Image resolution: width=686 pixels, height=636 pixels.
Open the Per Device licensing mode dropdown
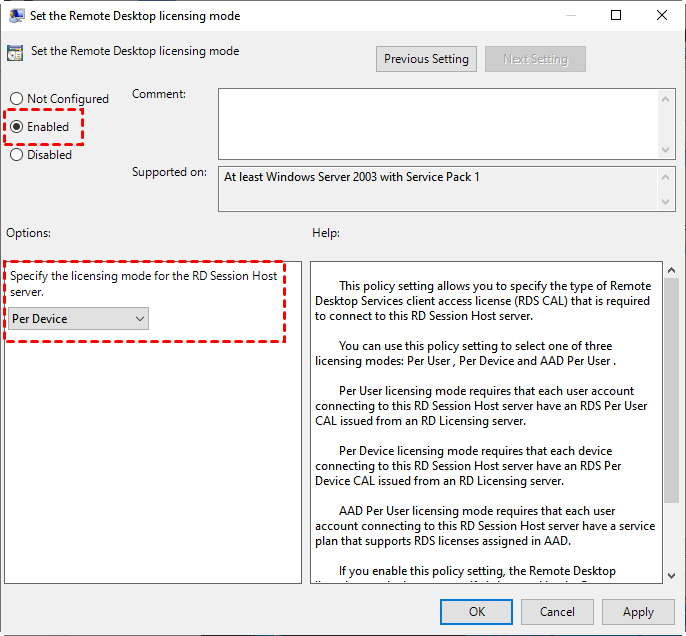[x=78, y=318]
